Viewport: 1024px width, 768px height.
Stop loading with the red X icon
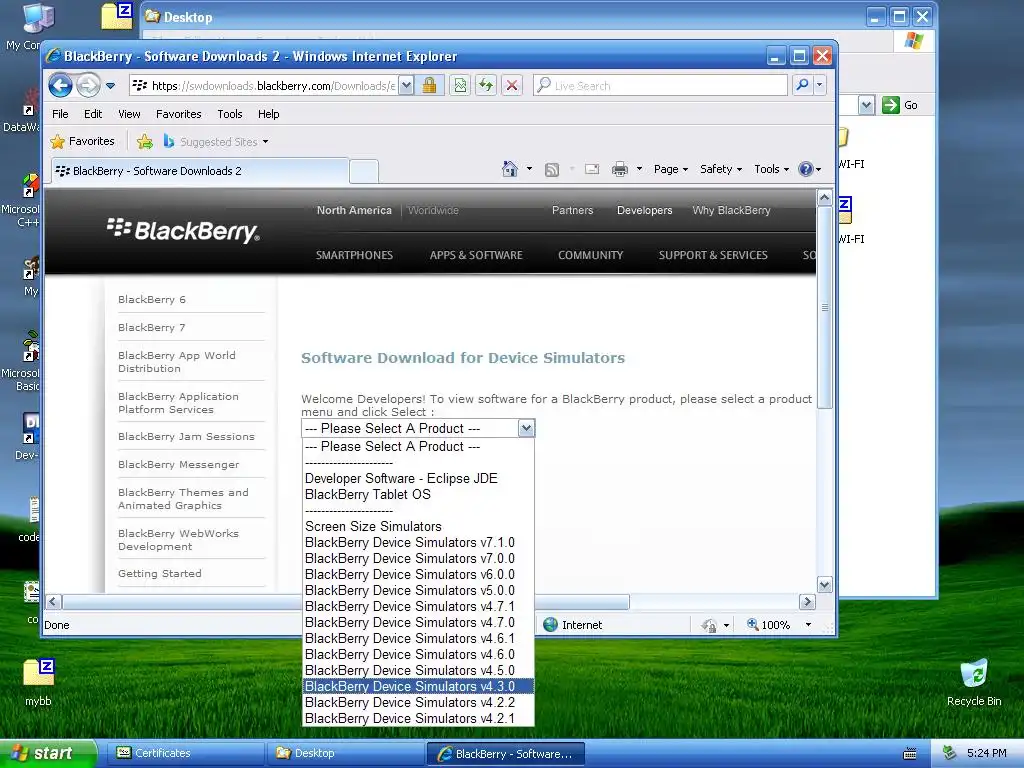click(x=512, y=86)
